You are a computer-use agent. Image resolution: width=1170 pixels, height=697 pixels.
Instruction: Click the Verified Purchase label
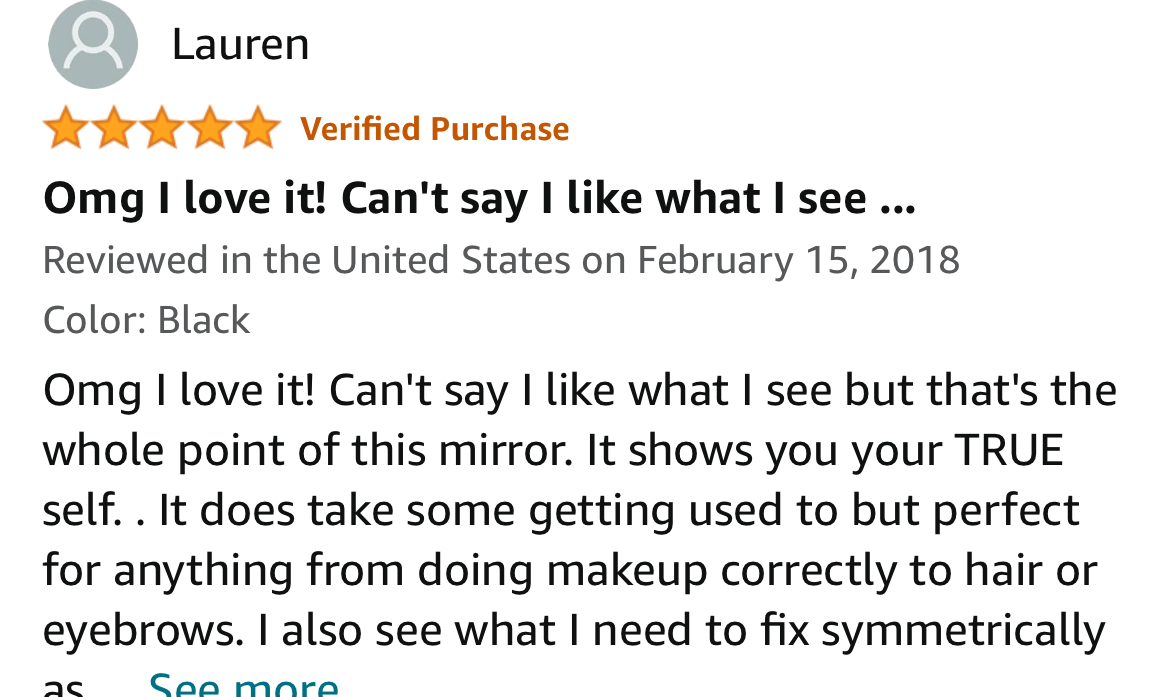(x=434, y=129)
